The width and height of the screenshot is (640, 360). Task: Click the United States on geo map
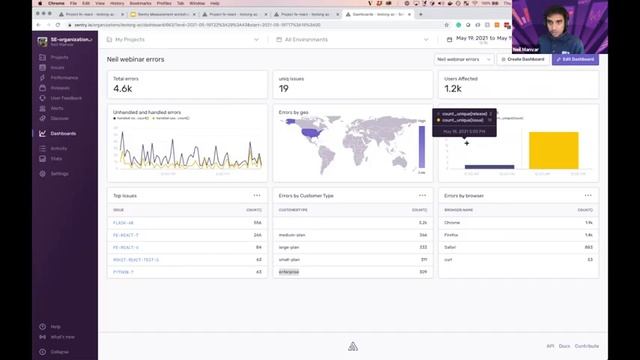[313, 133]
